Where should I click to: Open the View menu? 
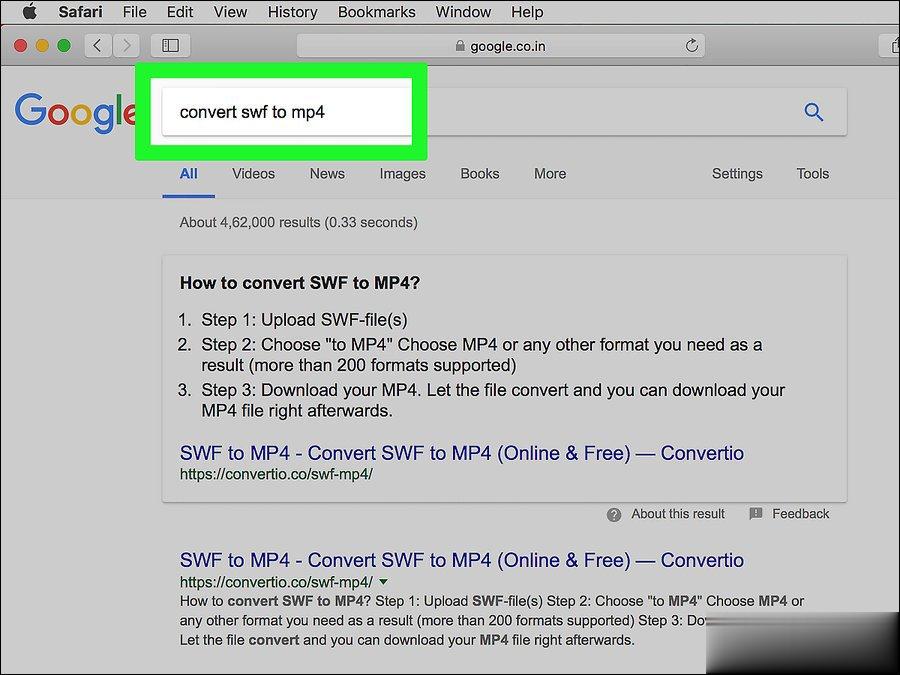[230, 12]
